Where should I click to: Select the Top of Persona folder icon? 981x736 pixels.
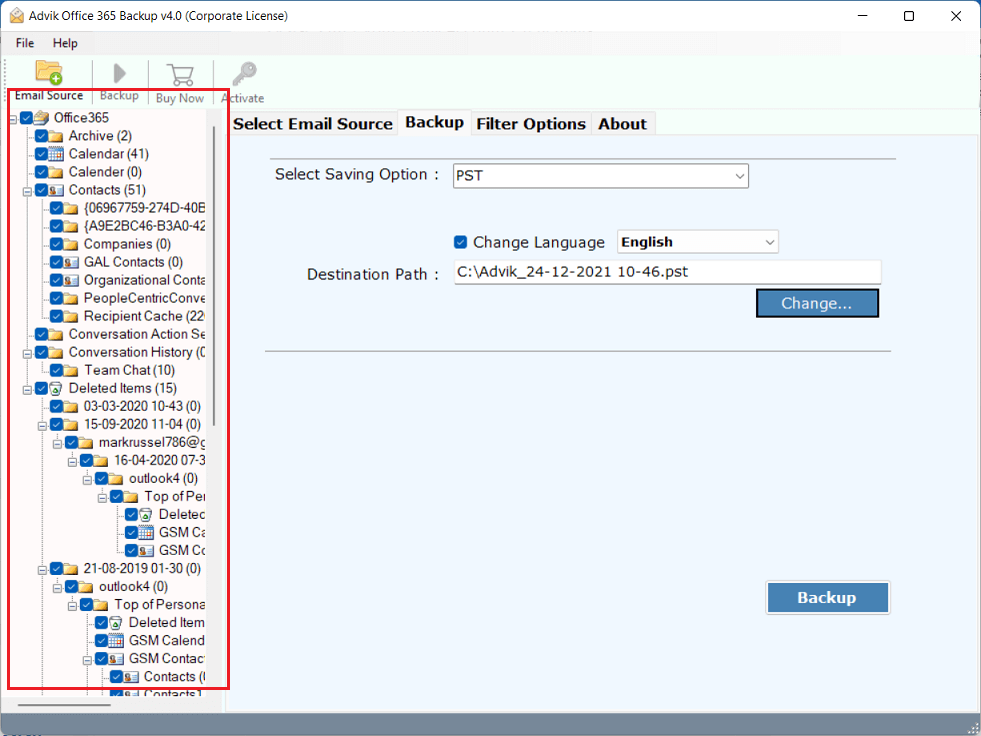[101, 605]
